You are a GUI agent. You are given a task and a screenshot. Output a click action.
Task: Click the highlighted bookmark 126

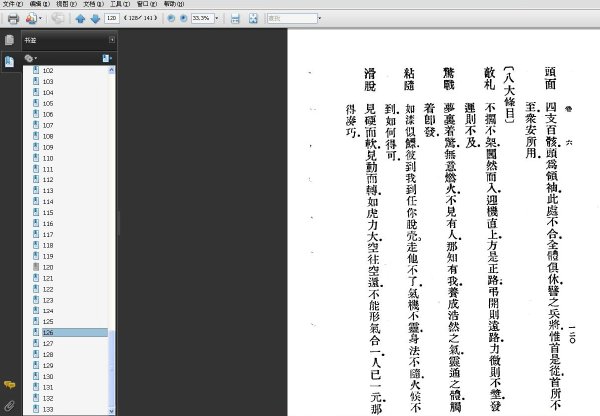tap(75, 332)
